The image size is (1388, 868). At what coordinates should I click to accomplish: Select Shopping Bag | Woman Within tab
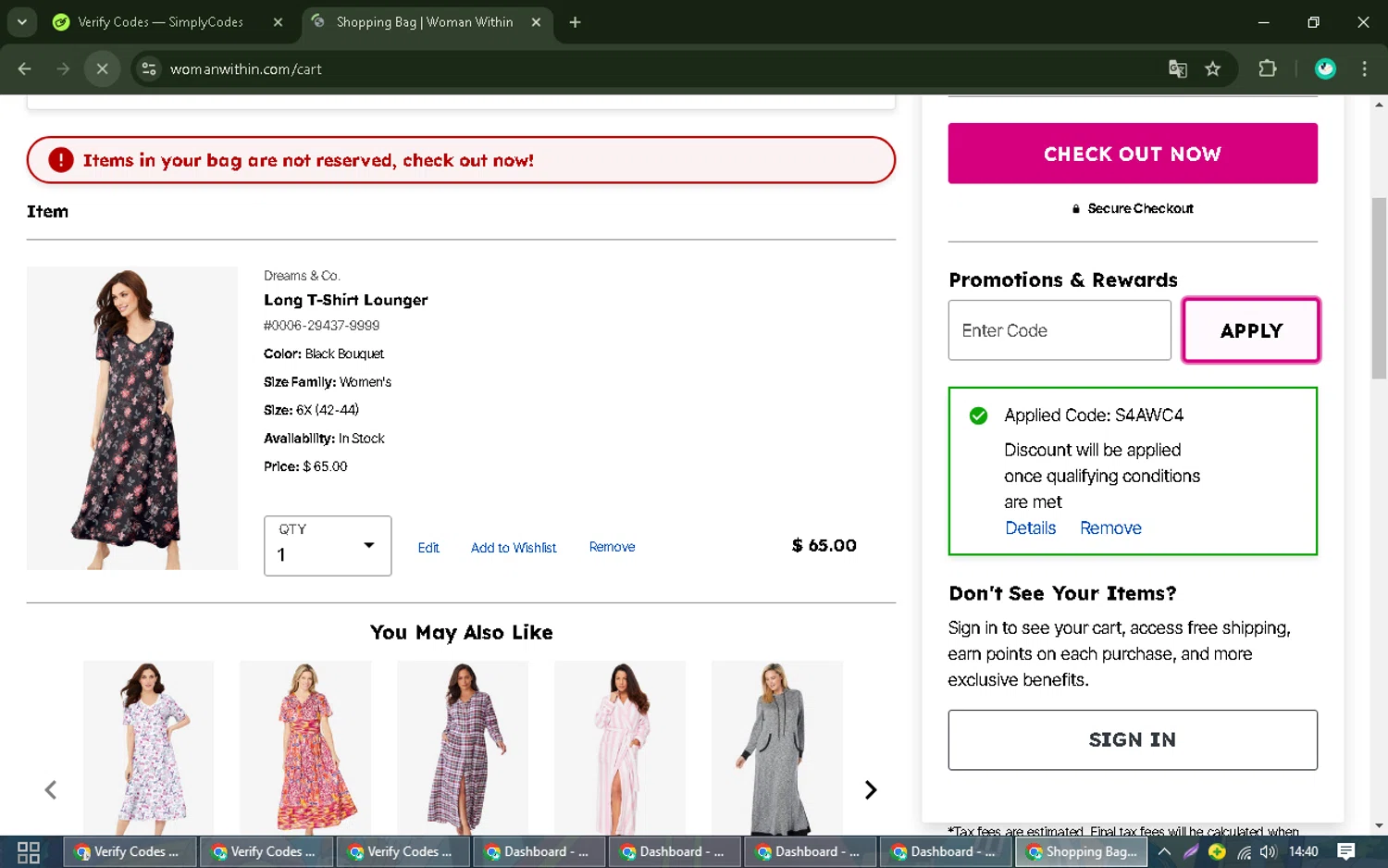[425, 22]
